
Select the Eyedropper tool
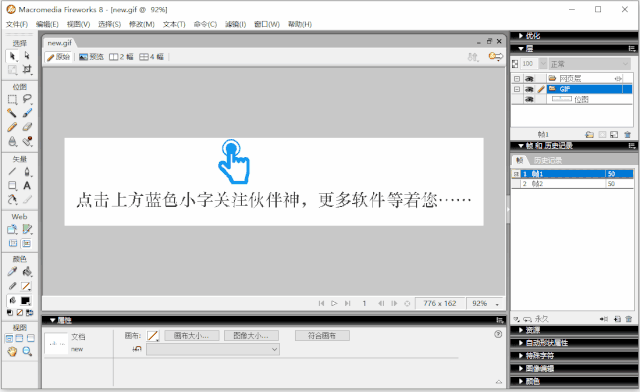[12, 272]
